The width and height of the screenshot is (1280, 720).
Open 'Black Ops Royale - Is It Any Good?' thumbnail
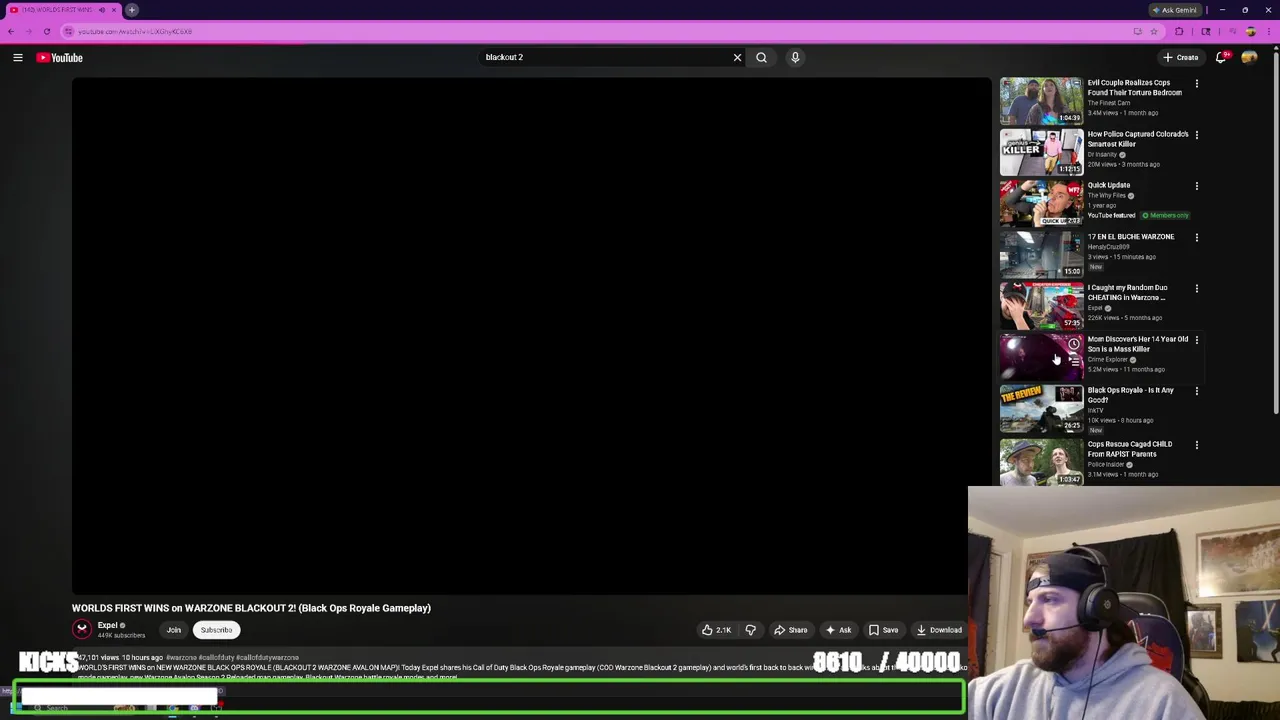(1041, 409)
